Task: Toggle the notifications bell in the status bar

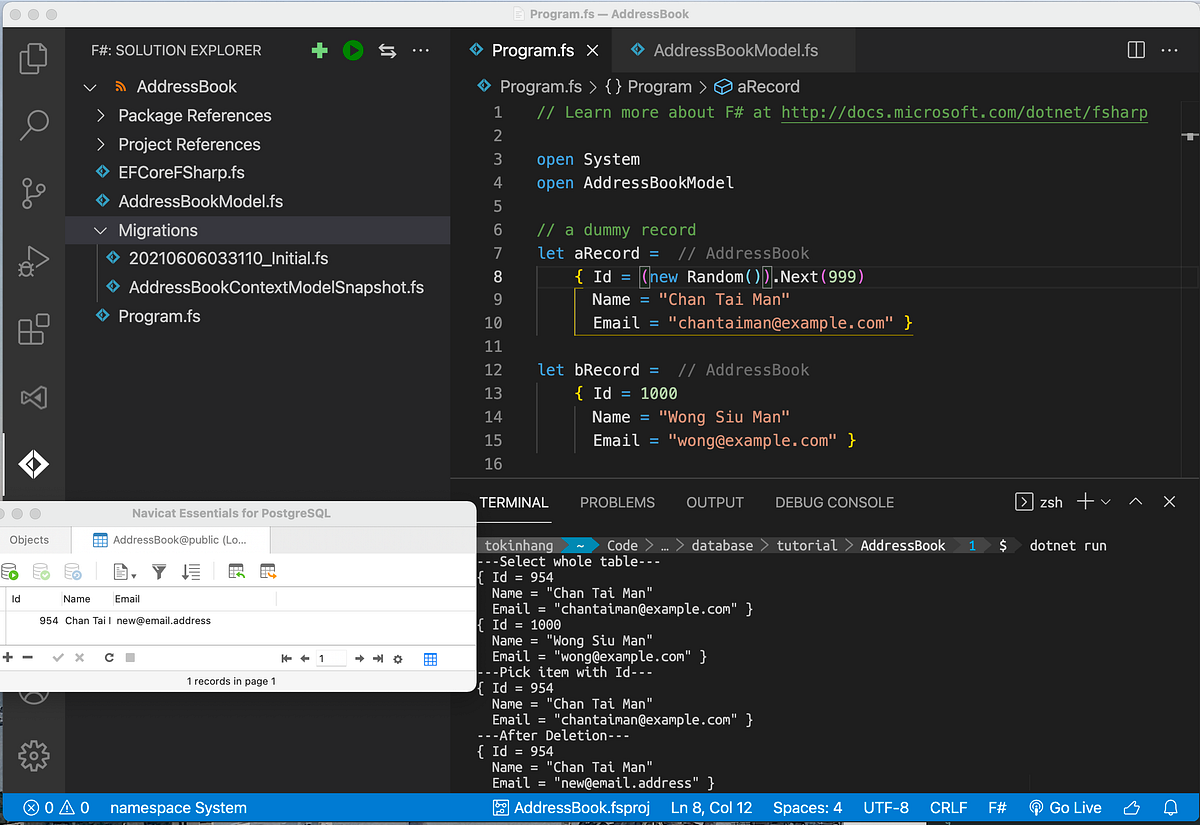Action: [x=1171, y=807]
